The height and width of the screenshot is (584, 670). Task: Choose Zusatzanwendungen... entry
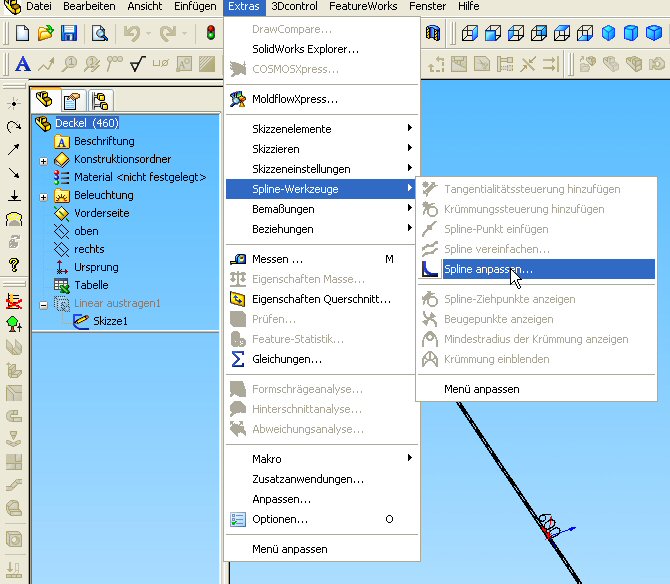[308, 479]
